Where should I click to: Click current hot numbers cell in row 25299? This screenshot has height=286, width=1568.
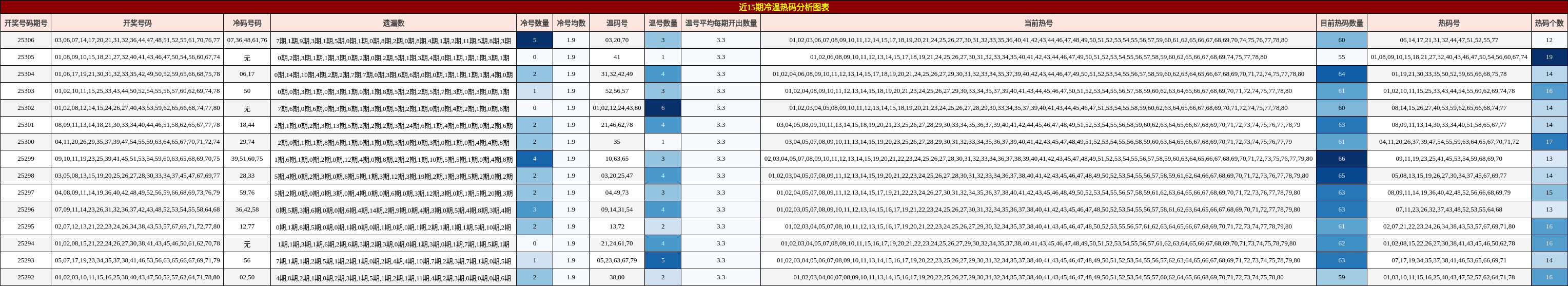[x=1038, y=159]
